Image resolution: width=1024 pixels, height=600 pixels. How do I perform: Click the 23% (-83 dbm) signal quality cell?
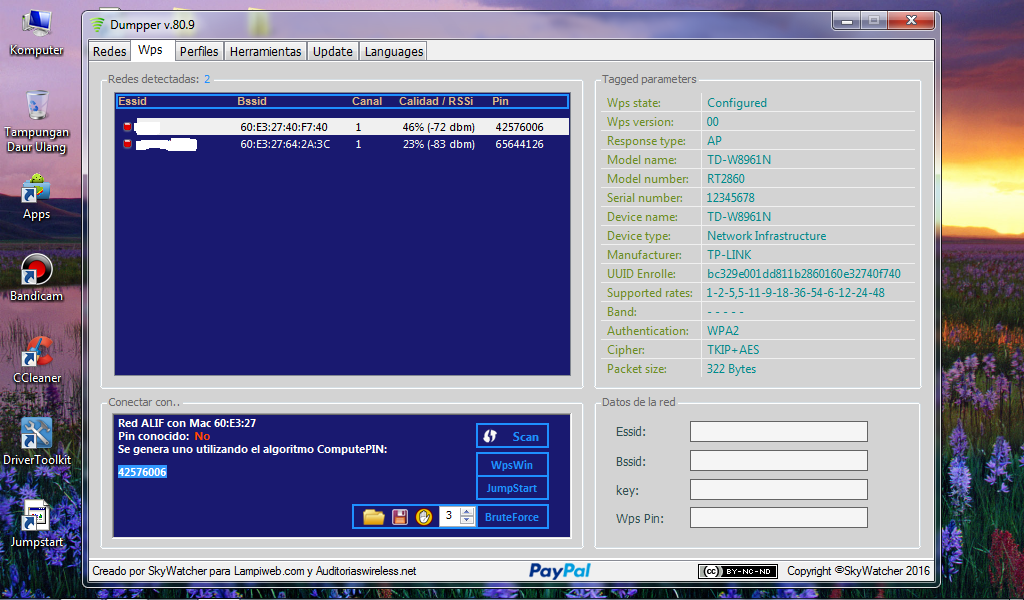(438, 144)
